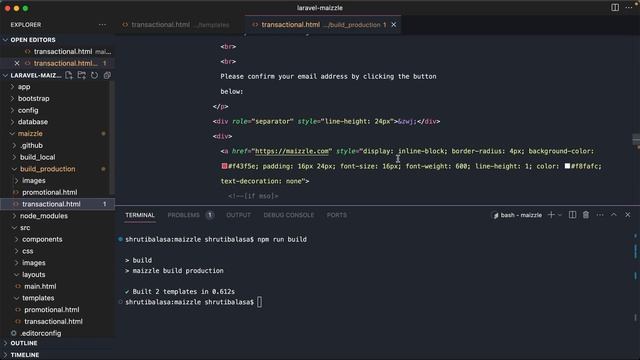Image resolution: width=640 pixels, height=360 pixels.
Task: Collapse the LARAVEL-MAIZ workspace section
Action: 32,75
